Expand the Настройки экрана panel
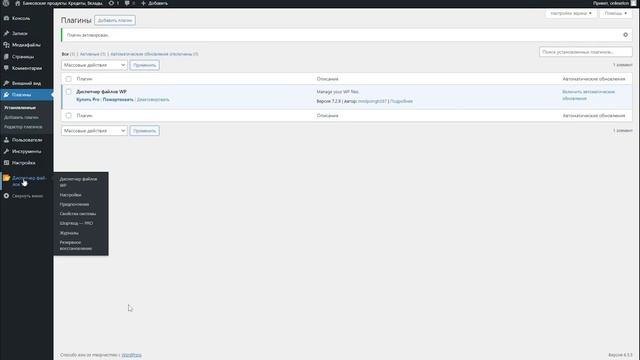Viewport: 640px width, 360px height. [571, 13]
